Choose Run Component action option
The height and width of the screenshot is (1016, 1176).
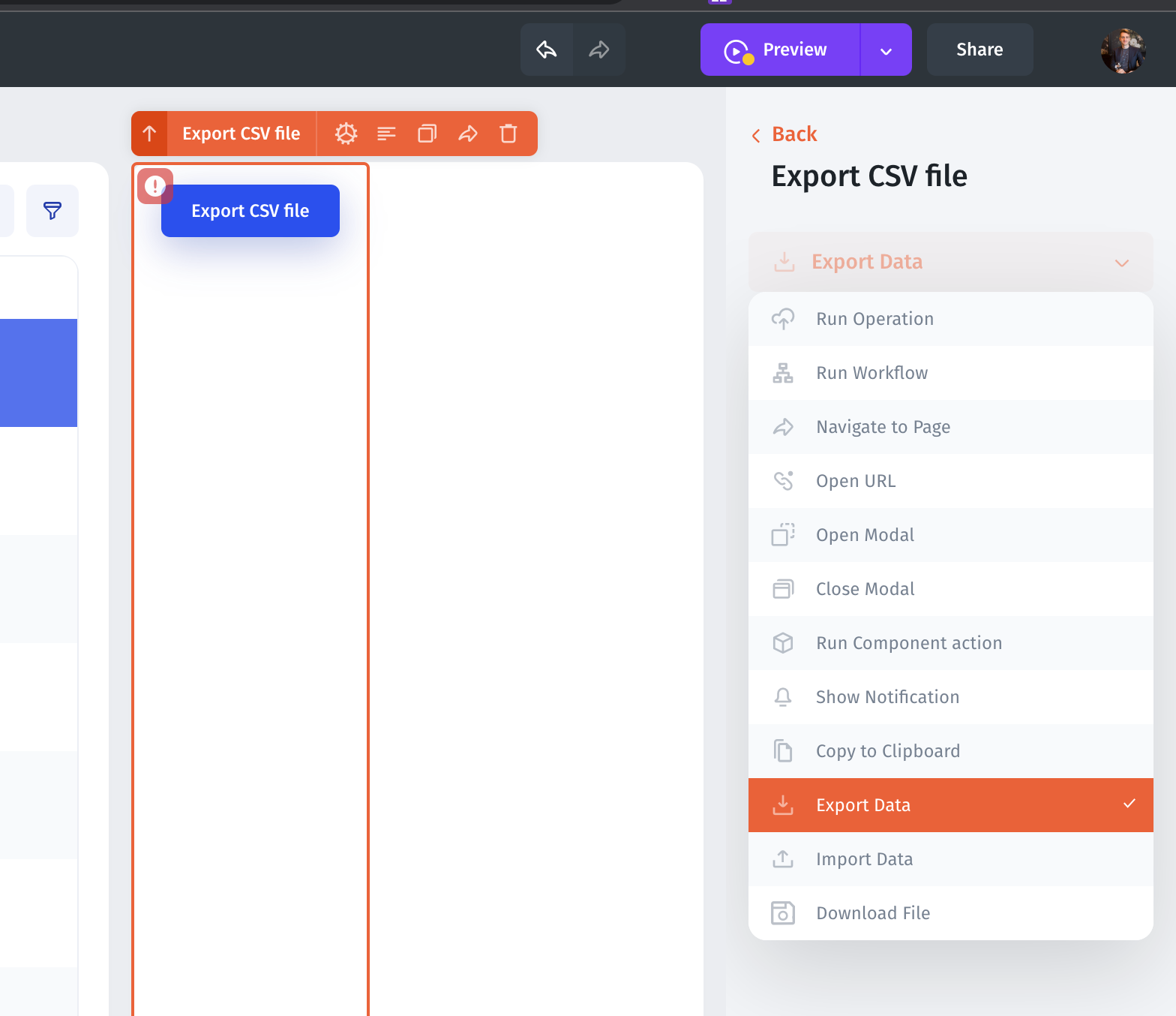[951, 643]
